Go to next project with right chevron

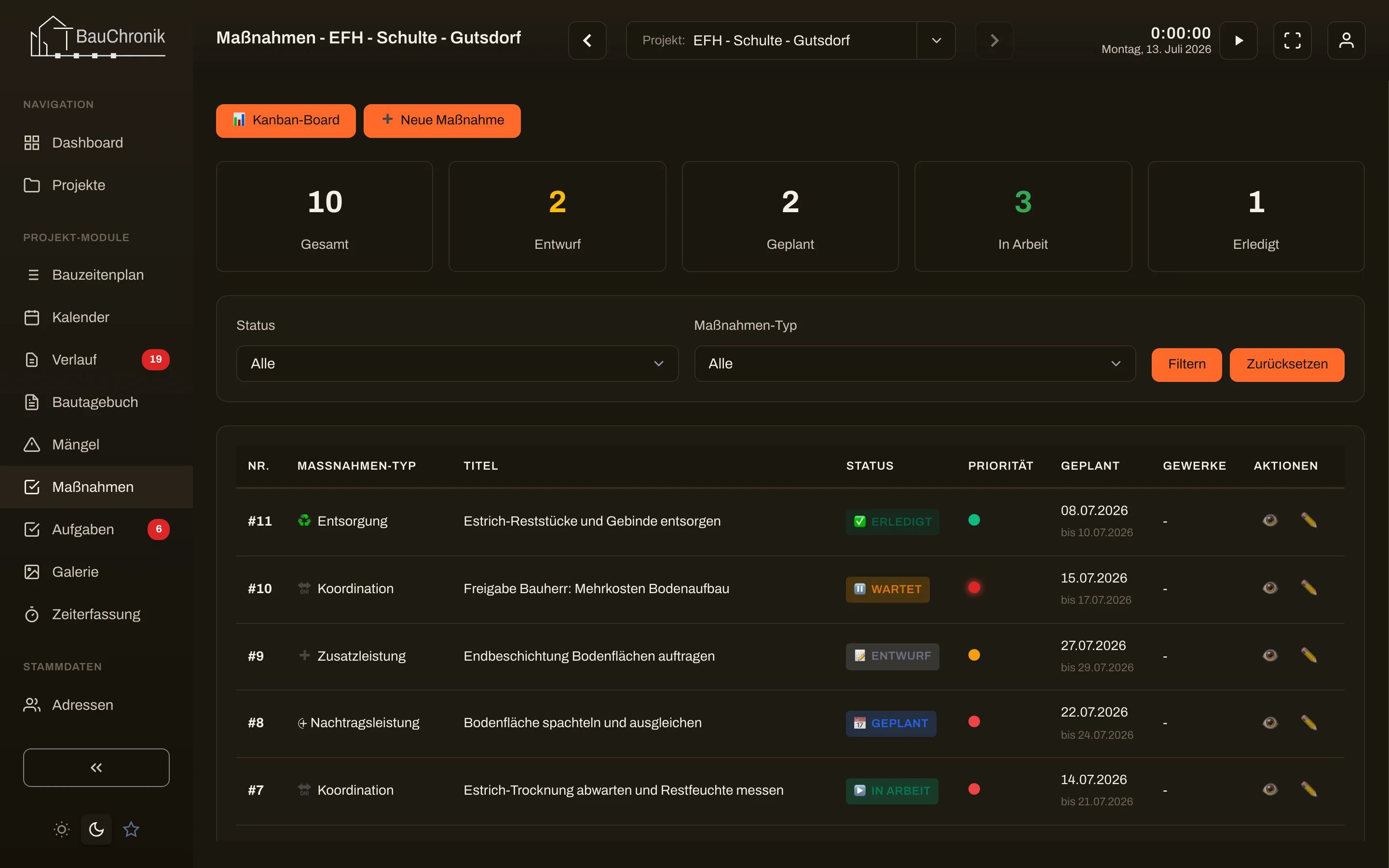[x=994, y=40]
